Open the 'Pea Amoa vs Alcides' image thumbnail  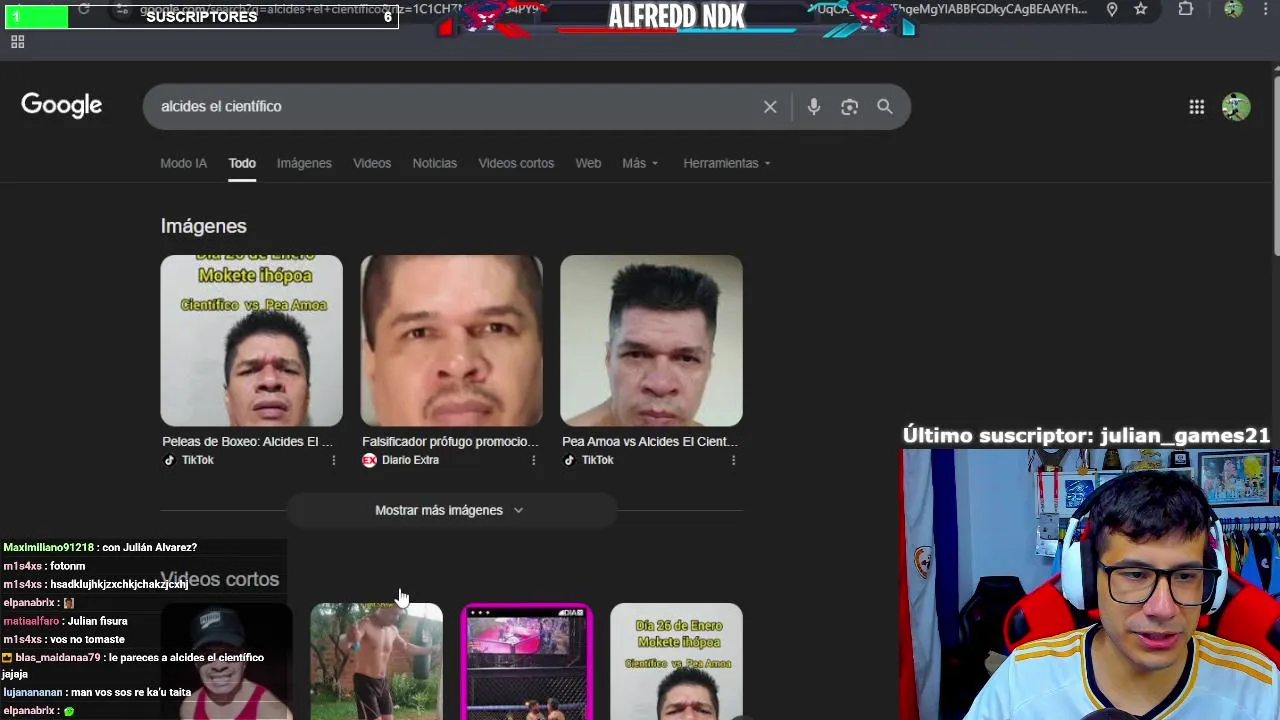point(651,340)
